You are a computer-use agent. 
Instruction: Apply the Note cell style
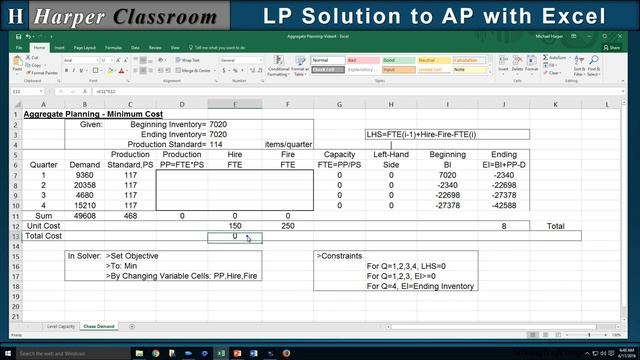click(469, 70)
